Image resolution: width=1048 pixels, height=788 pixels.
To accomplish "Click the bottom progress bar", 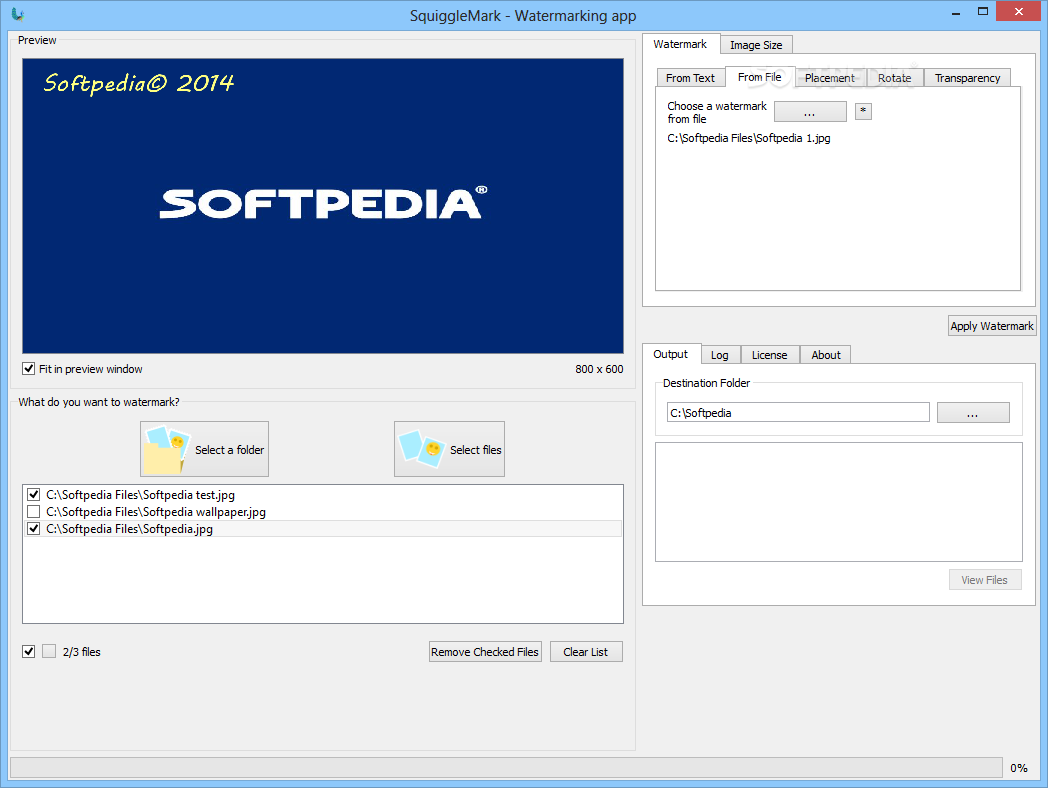I will [506, 767].
